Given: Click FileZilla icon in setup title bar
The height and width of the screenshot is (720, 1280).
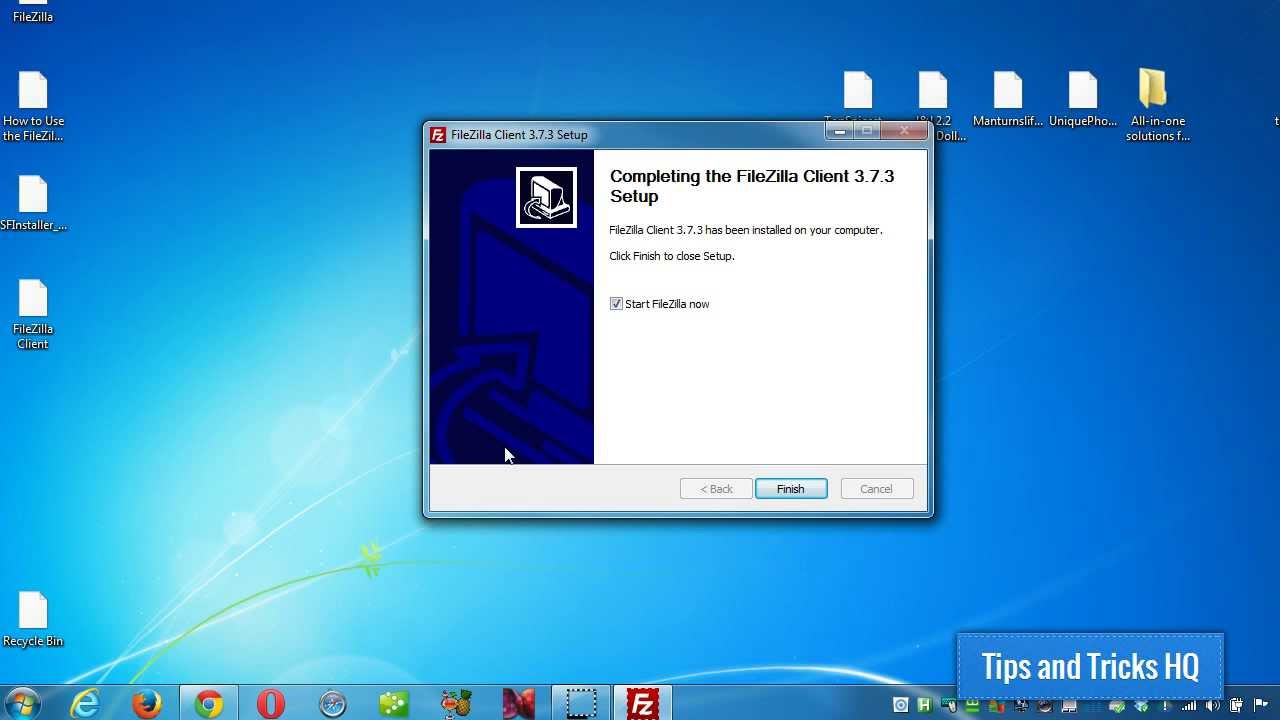Looking at the screenshot, I should 438,135.
